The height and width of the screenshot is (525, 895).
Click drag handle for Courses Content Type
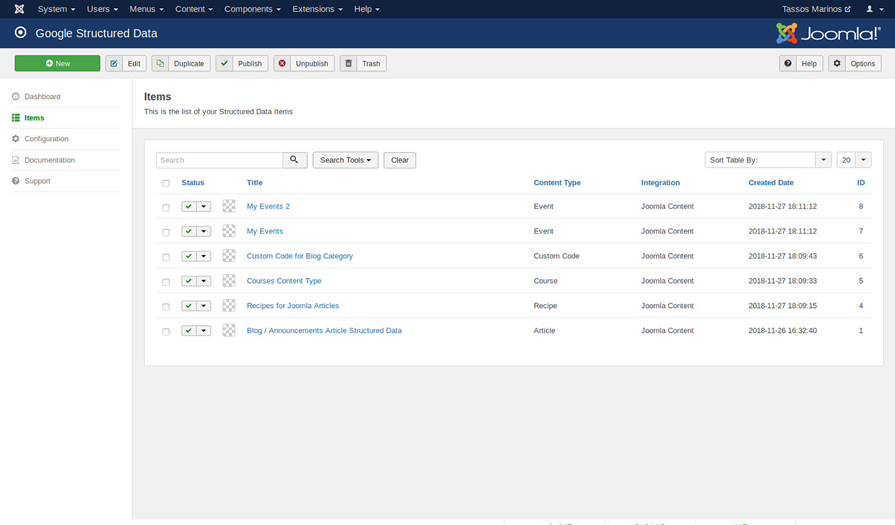(229, 281)
